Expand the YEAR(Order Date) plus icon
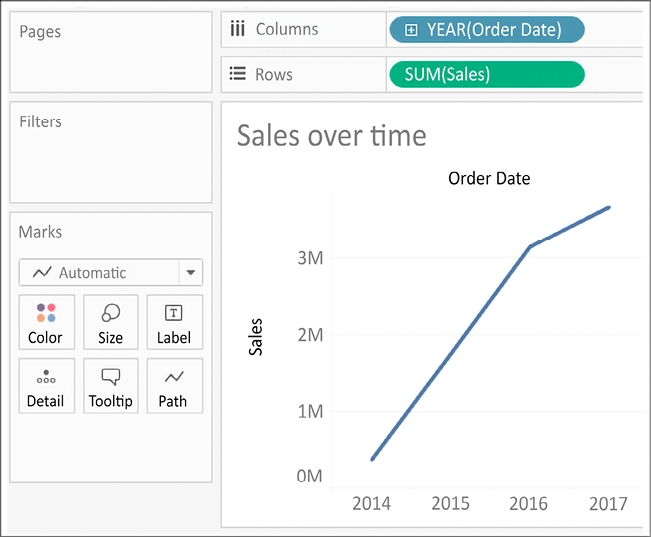 [x=411, y=30]
